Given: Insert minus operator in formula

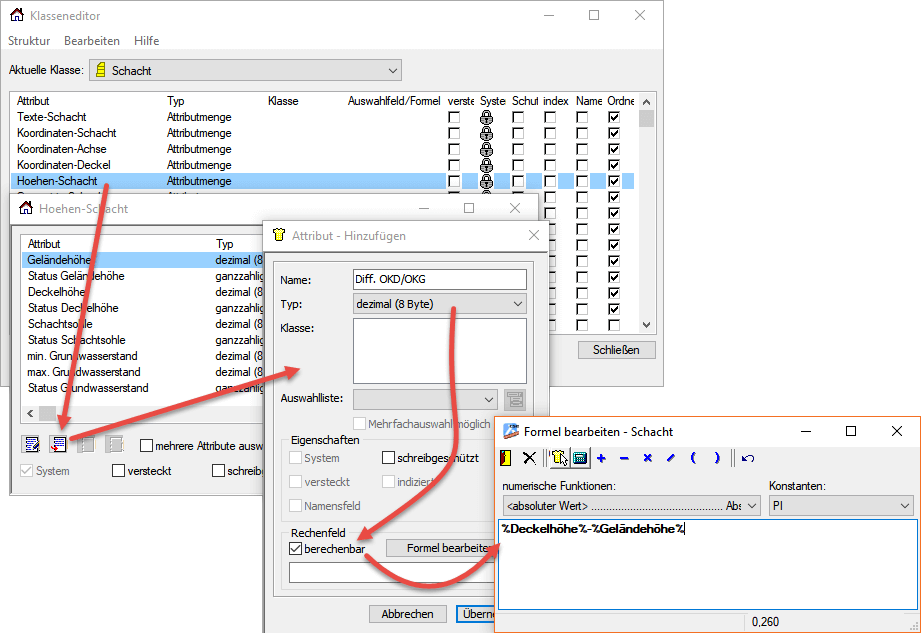Looking at the screenshot, I should 624,458.
